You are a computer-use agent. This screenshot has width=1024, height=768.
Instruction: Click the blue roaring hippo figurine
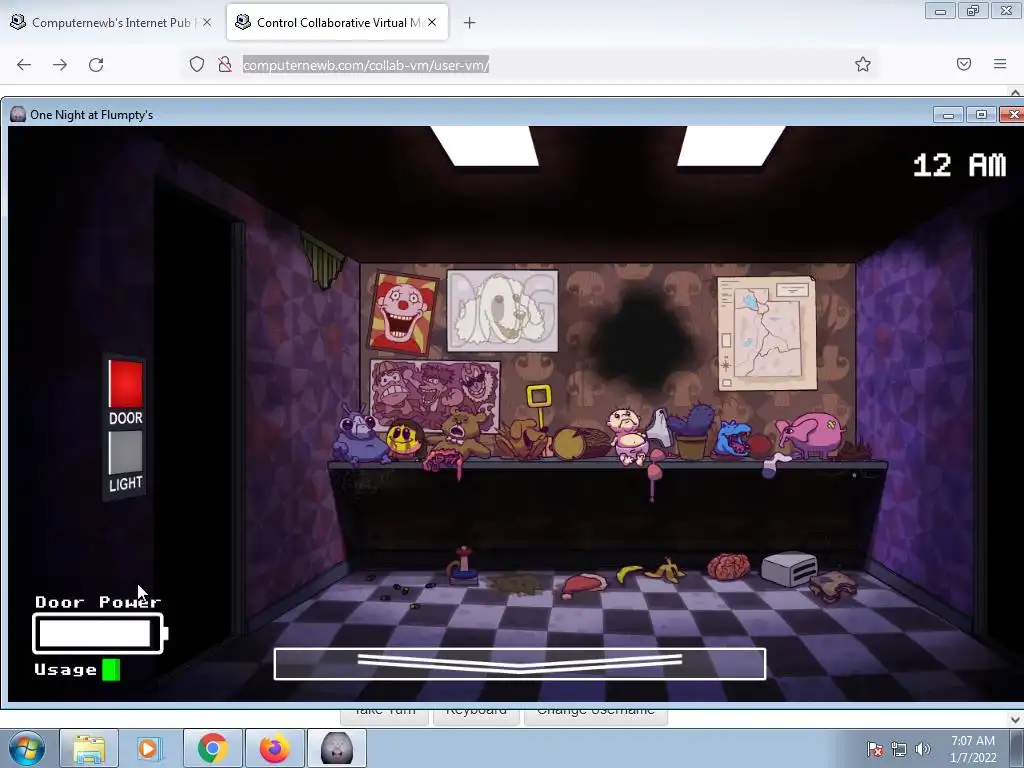point(734,438)
